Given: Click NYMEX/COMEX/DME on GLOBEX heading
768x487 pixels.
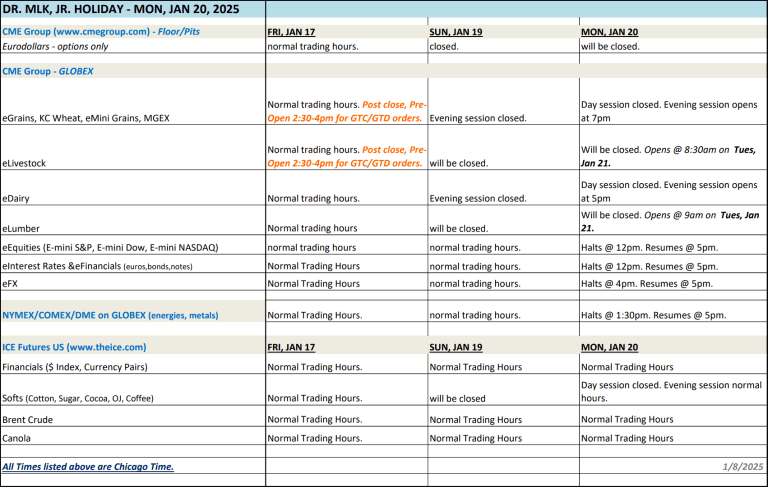Looking at the screenshot, I should coord(110,315).
